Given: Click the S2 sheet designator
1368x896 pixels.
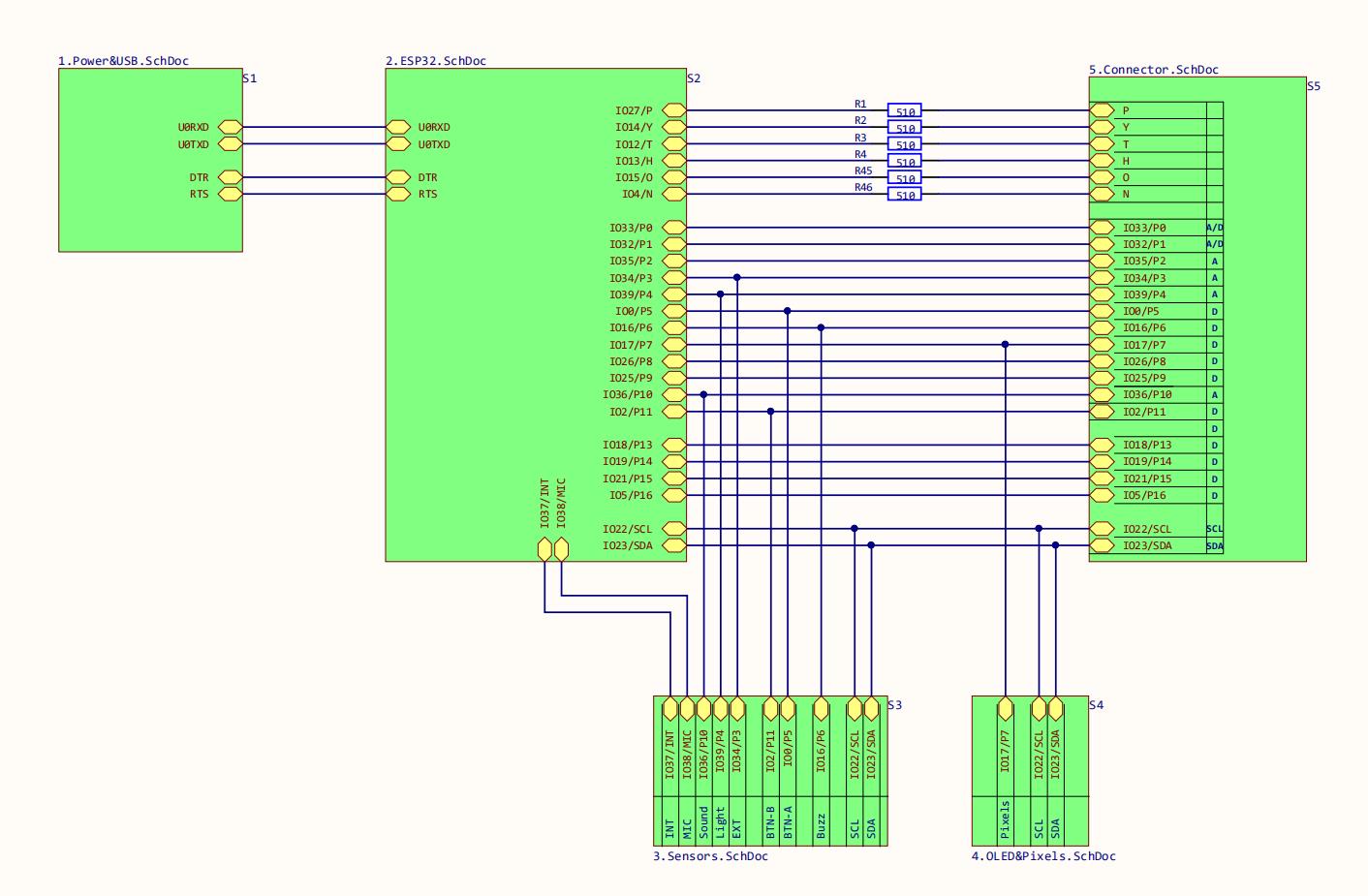Looking at the screenshot, I should (x=694, y=77).
